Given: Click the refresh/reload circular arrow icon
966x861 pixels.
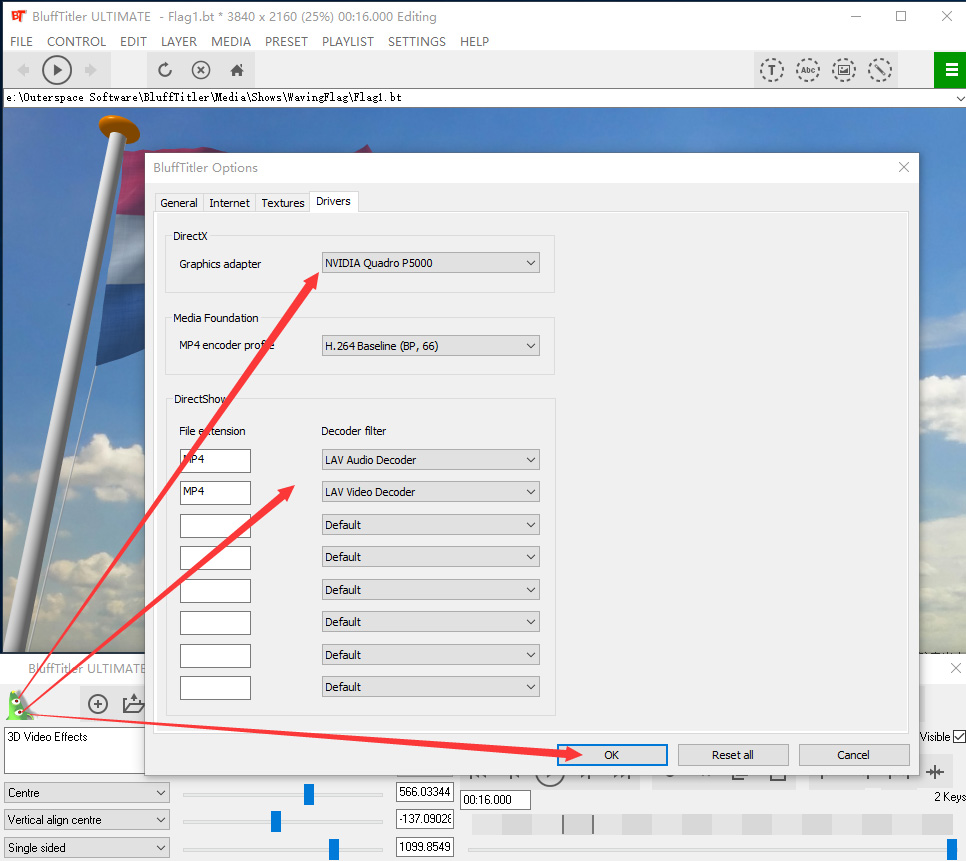Looking at the screenshot, I should (164, 70).
